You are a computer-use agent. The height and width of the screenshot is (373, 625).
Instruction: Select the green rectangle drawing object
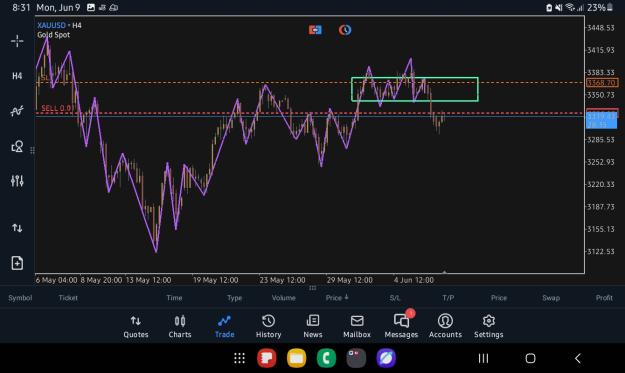click(415, 89)
